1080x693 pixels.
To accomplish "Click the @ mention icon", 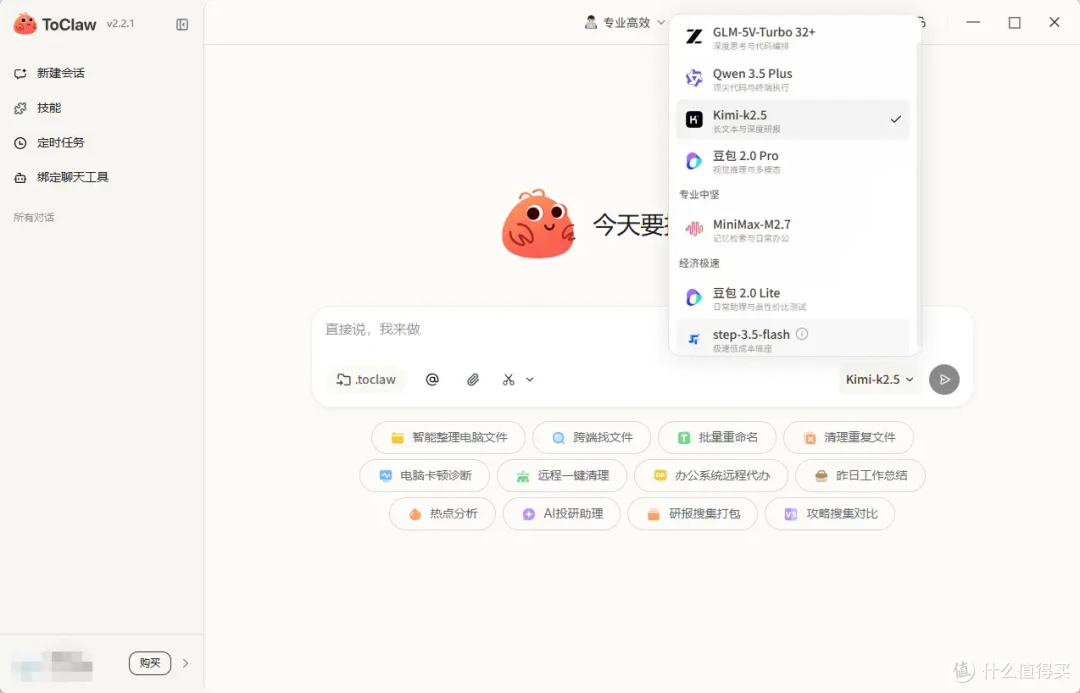I will (432, 380).
